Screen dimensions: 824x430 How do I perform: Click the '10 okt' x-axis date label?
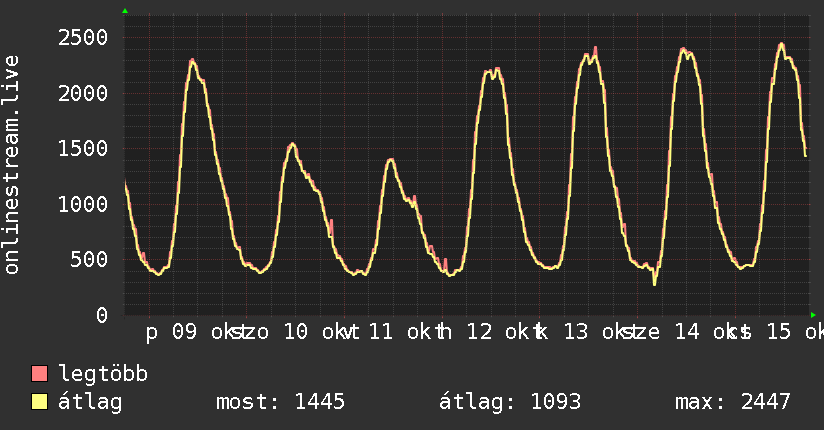click(x=322, y=332)
